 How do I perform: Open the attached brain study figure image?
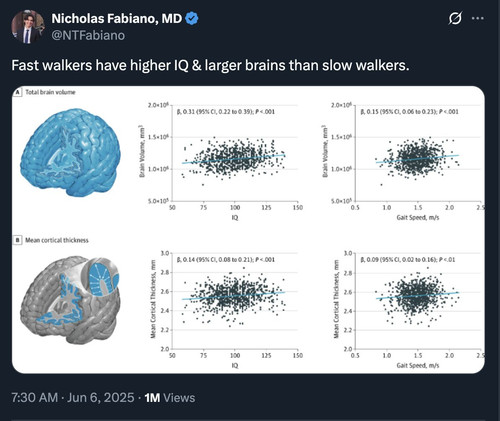pos(248,230)
